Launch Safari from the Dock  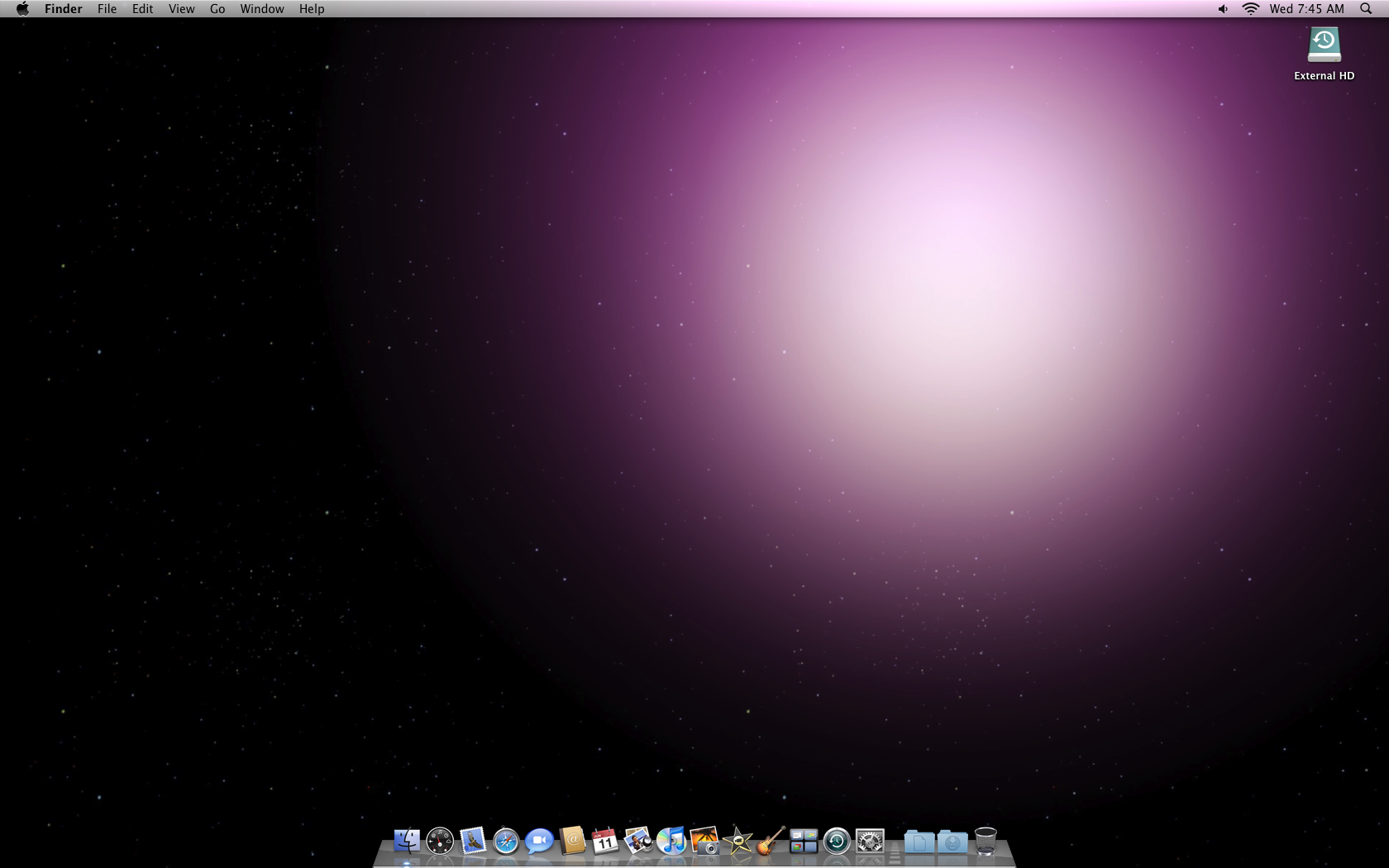point(506,842)
